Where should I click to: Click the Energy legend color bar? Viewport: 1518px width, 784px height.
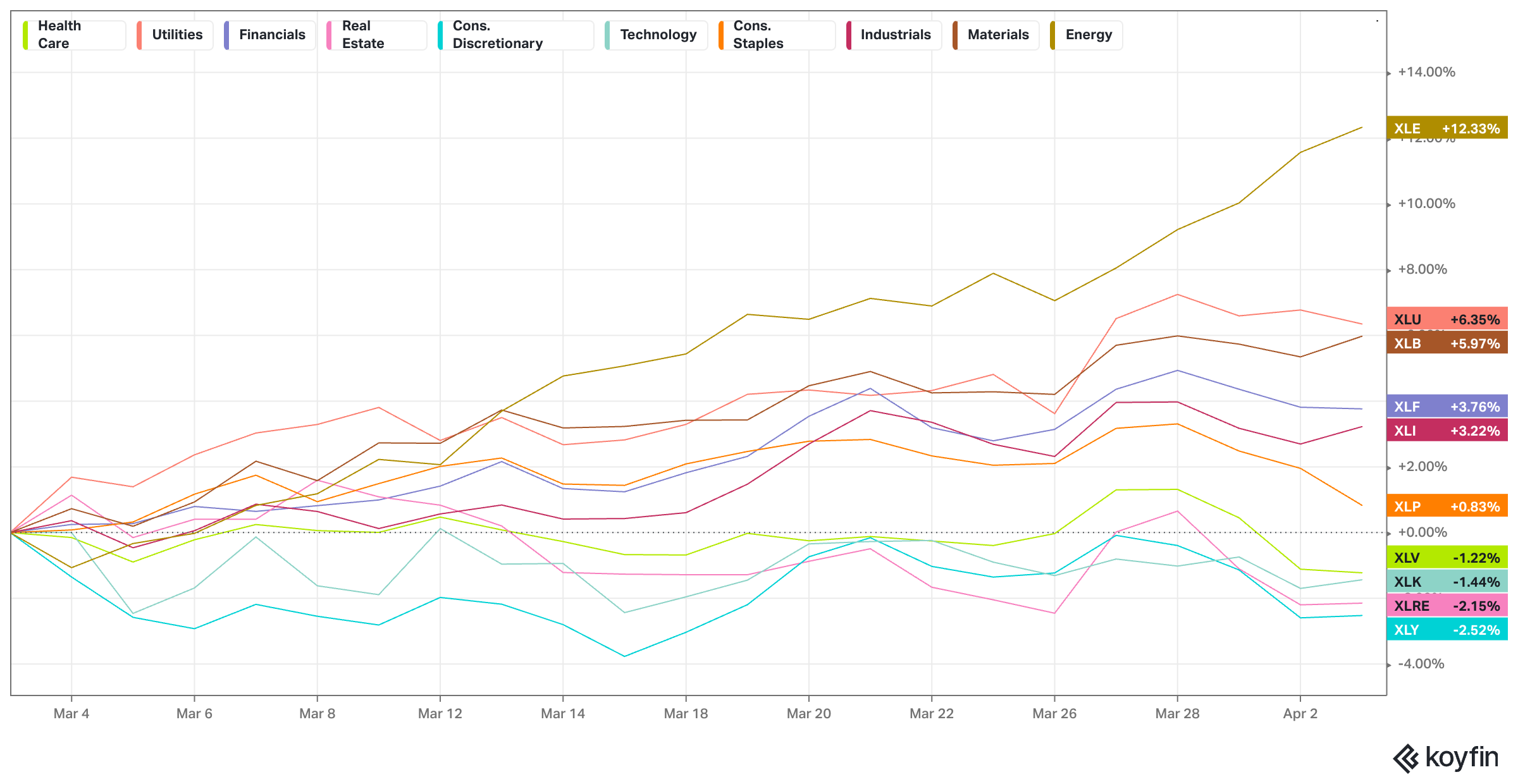coord(1052,35)
